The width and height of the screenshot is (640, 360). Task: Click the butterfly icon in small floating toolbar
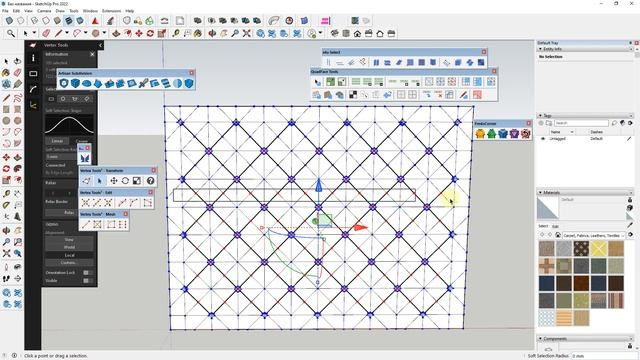tap(84, 158)
